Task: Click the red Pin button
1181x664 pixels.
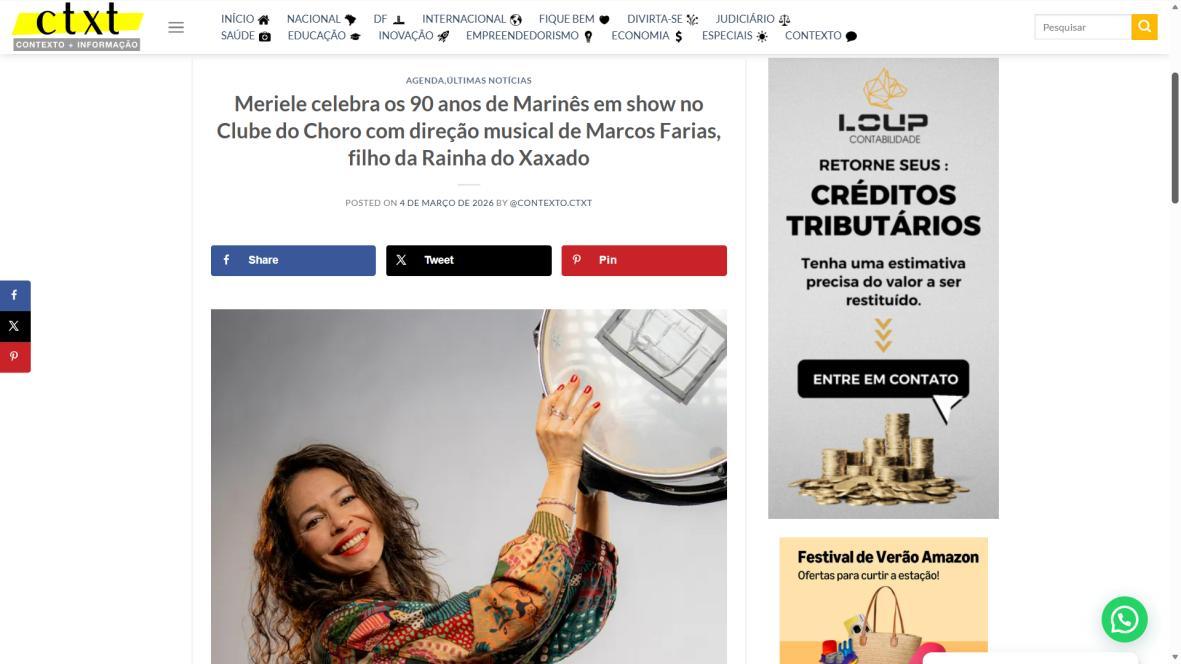Action: tap(644, 260)
